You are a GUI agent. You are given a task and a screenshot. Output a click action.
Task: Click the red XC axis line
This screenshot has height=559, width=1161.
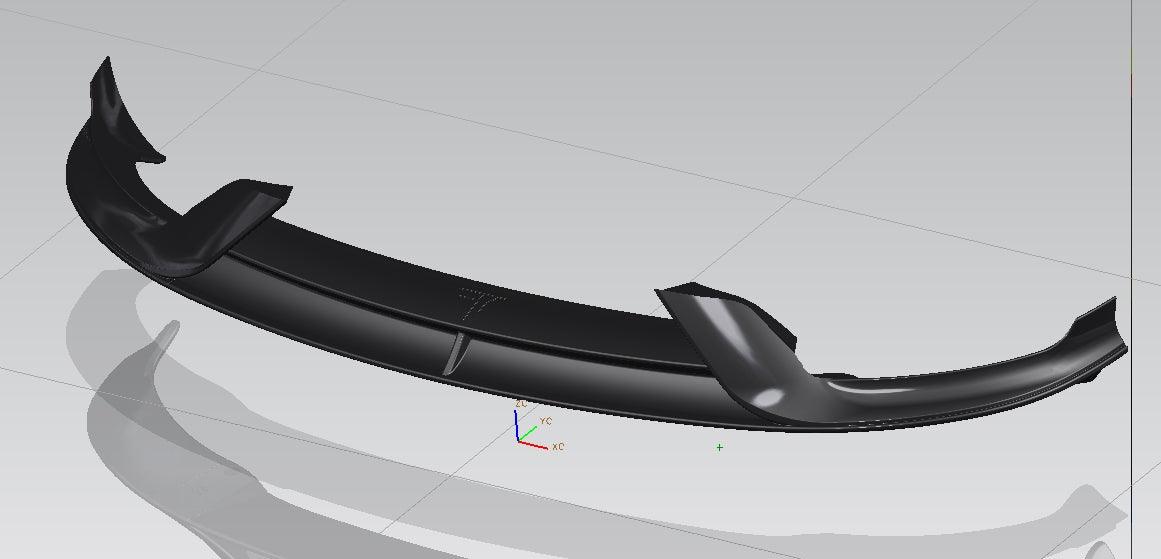coord(533,444)
